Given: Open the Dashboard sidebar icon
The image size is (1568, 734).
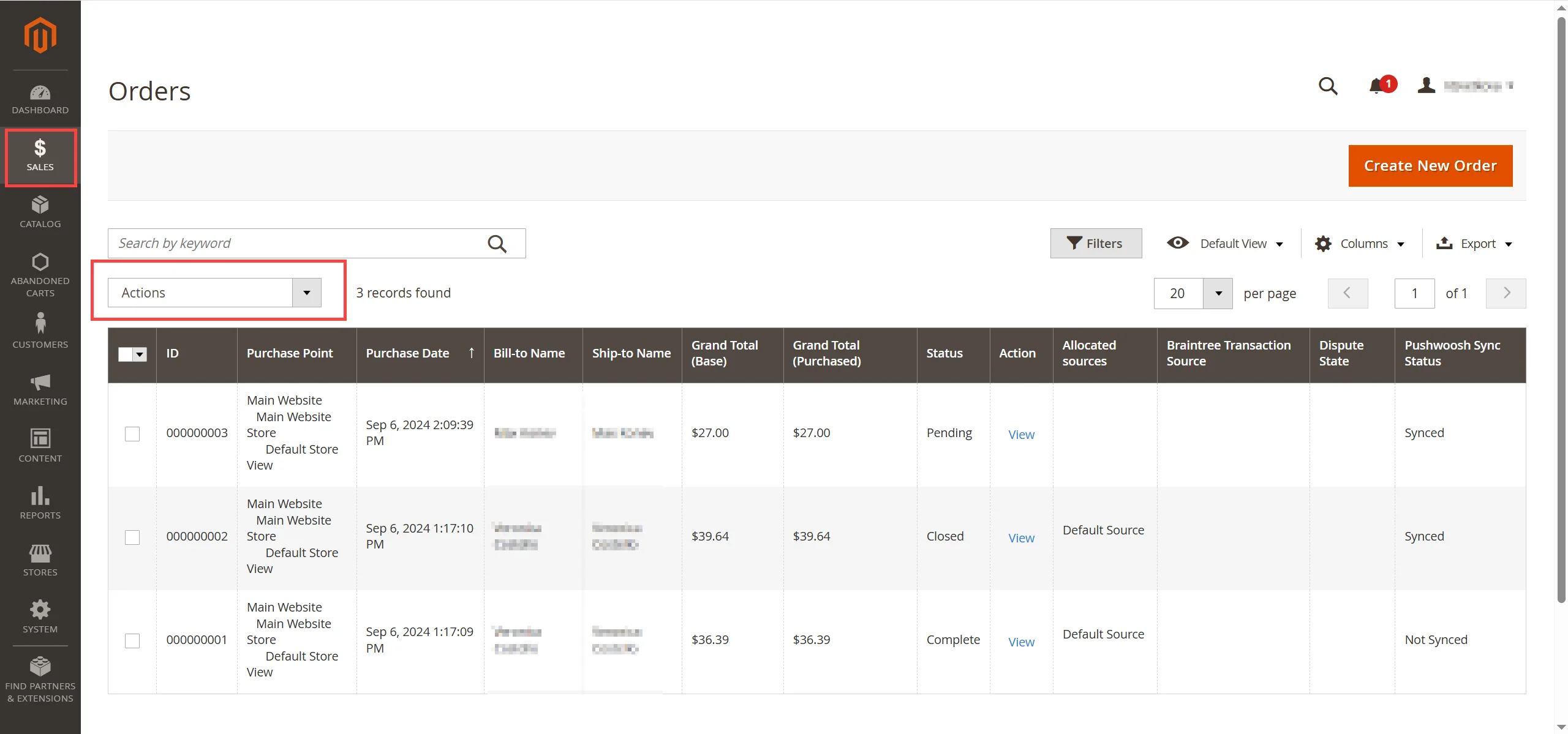Looking at the screenshot, I should 40,99.
